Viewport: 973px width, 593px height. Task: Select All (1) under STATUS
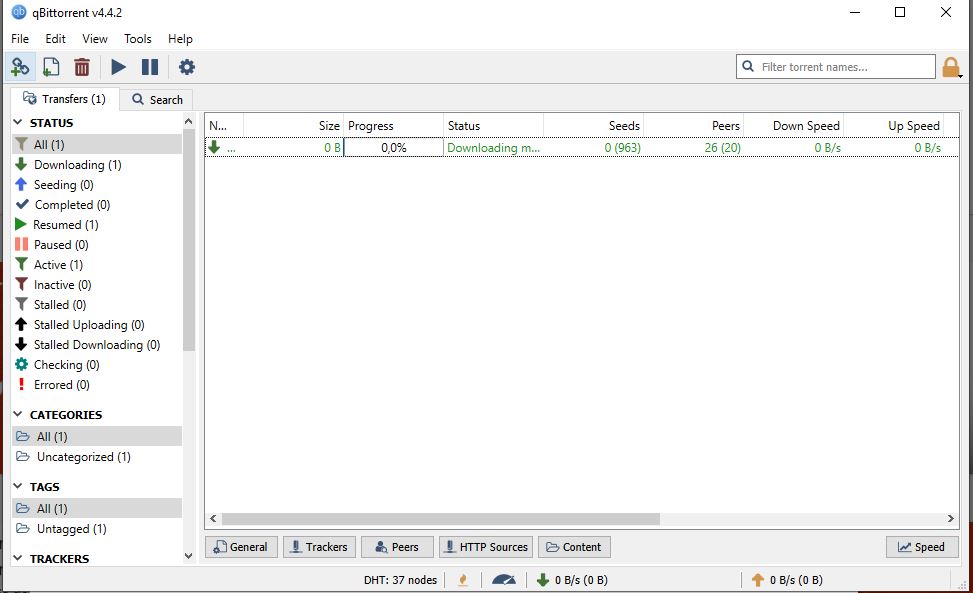click(x=97, y=145)
